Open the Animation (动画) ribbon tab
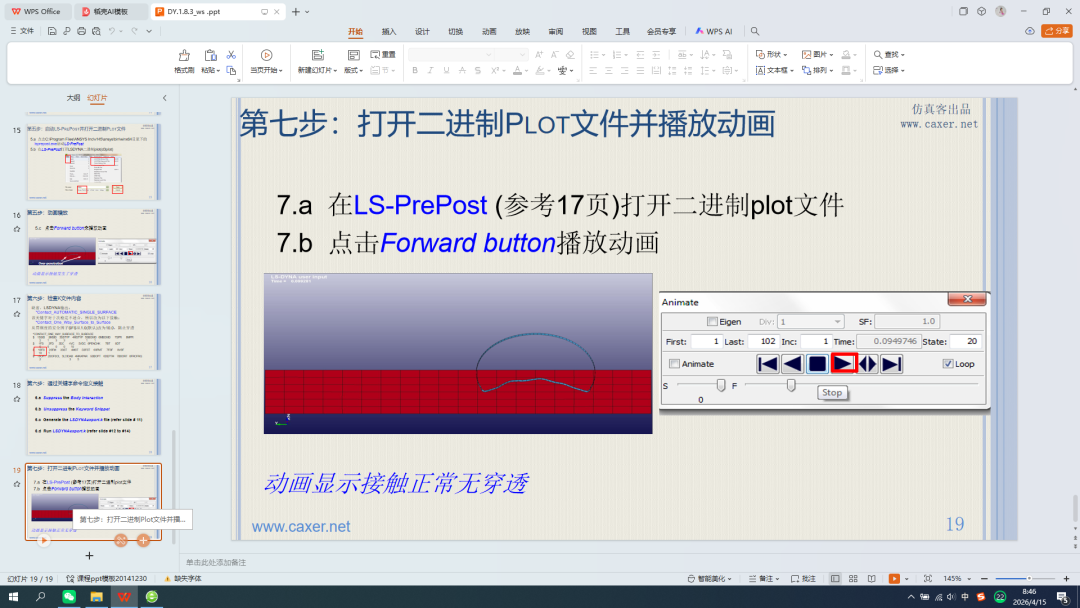This screenshot has width=1080, height=608. pos(489,32)
